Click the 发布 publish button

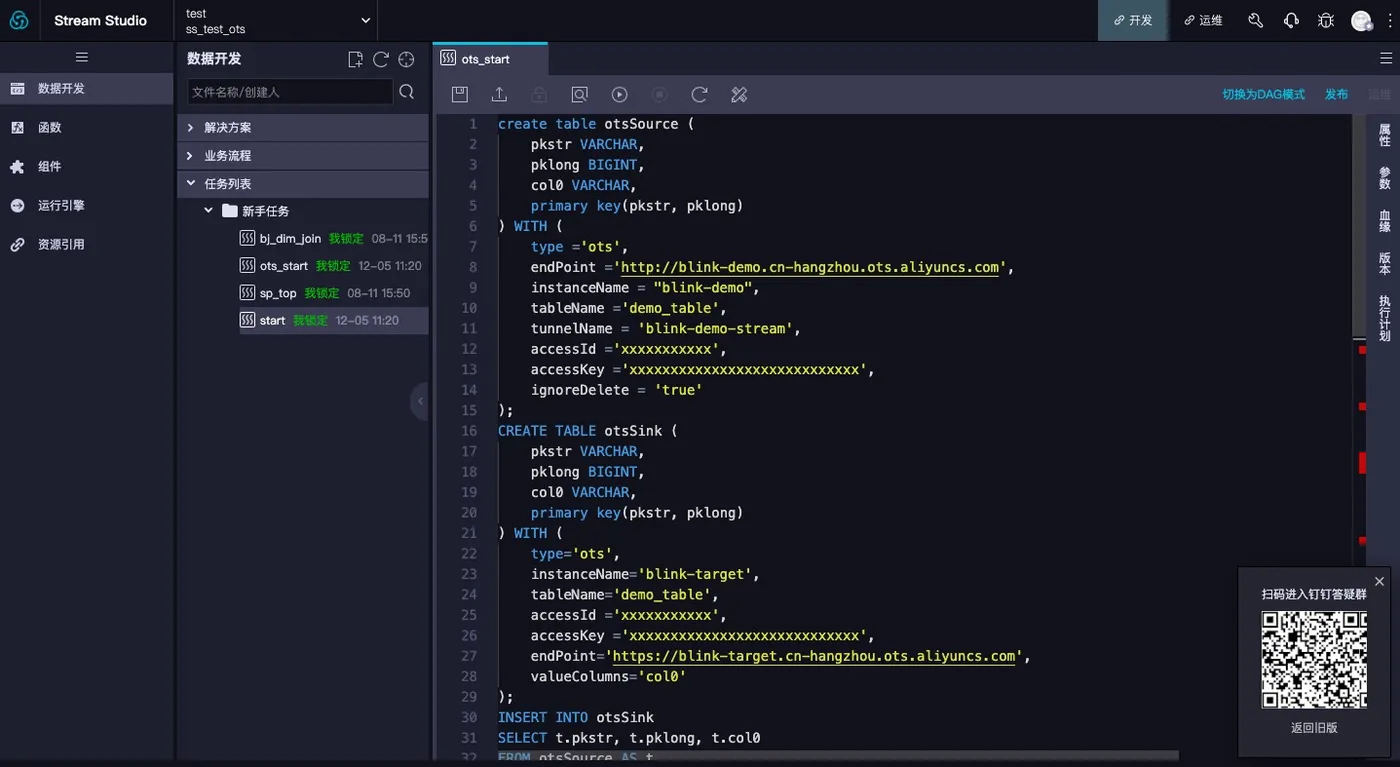pyautogui.click(x=1336, y=94)
